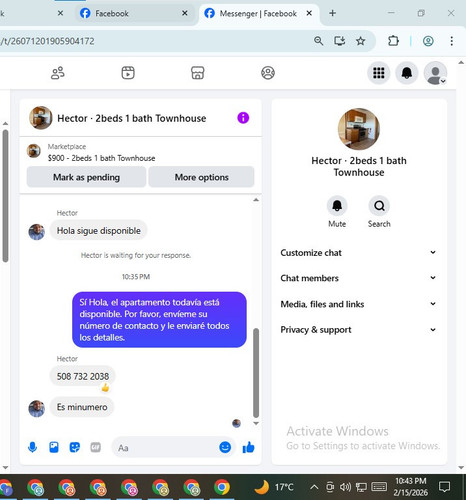Close the Messenger | Facebook tab
The image size is (466, 500).
point(309,13)
